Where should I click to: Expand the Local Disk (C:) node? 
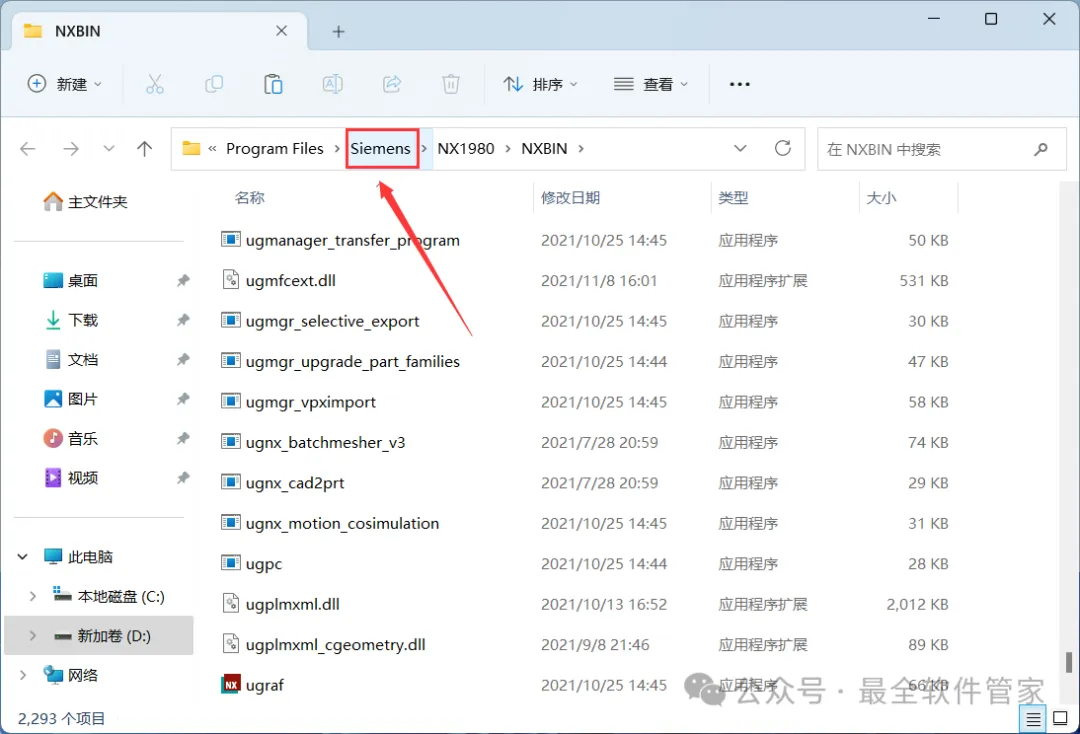coord(32,596)
